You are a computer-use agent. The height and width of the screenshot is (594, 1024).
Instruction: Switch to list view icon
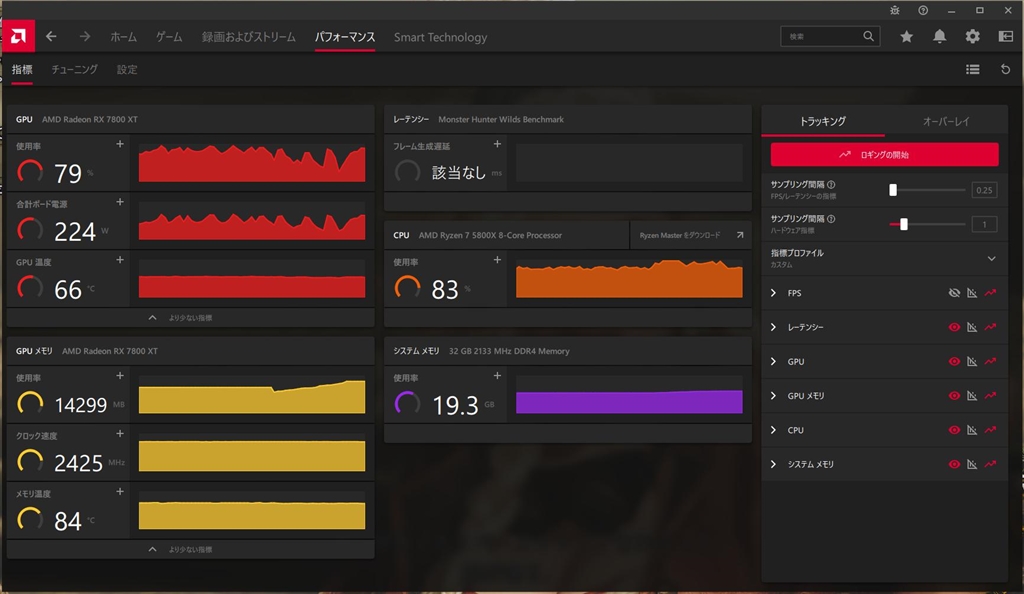point(972,70)
